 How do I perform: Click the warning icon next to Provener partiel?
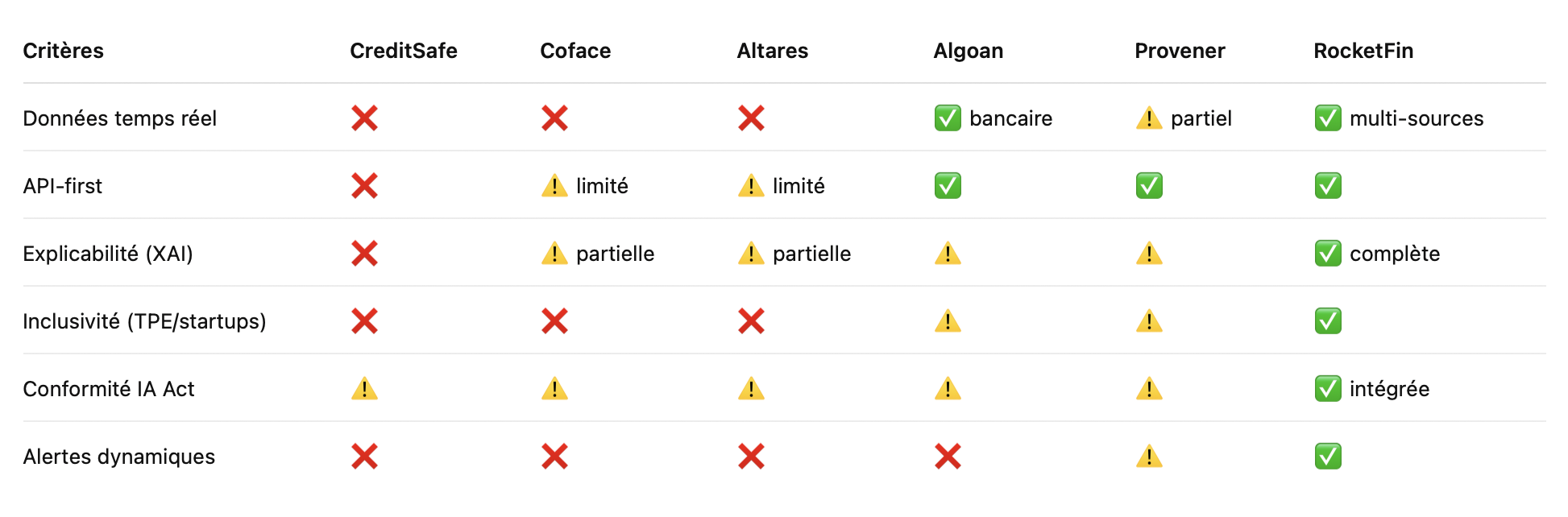click(x=1149, y=118)
